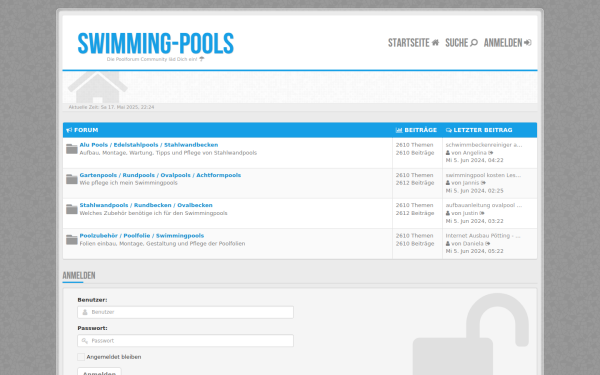
Task: Open Gartenpools / Rundpools / Ovalpools / Achtformpools forum
Action: pyautogui.click(x=160, y=175)
